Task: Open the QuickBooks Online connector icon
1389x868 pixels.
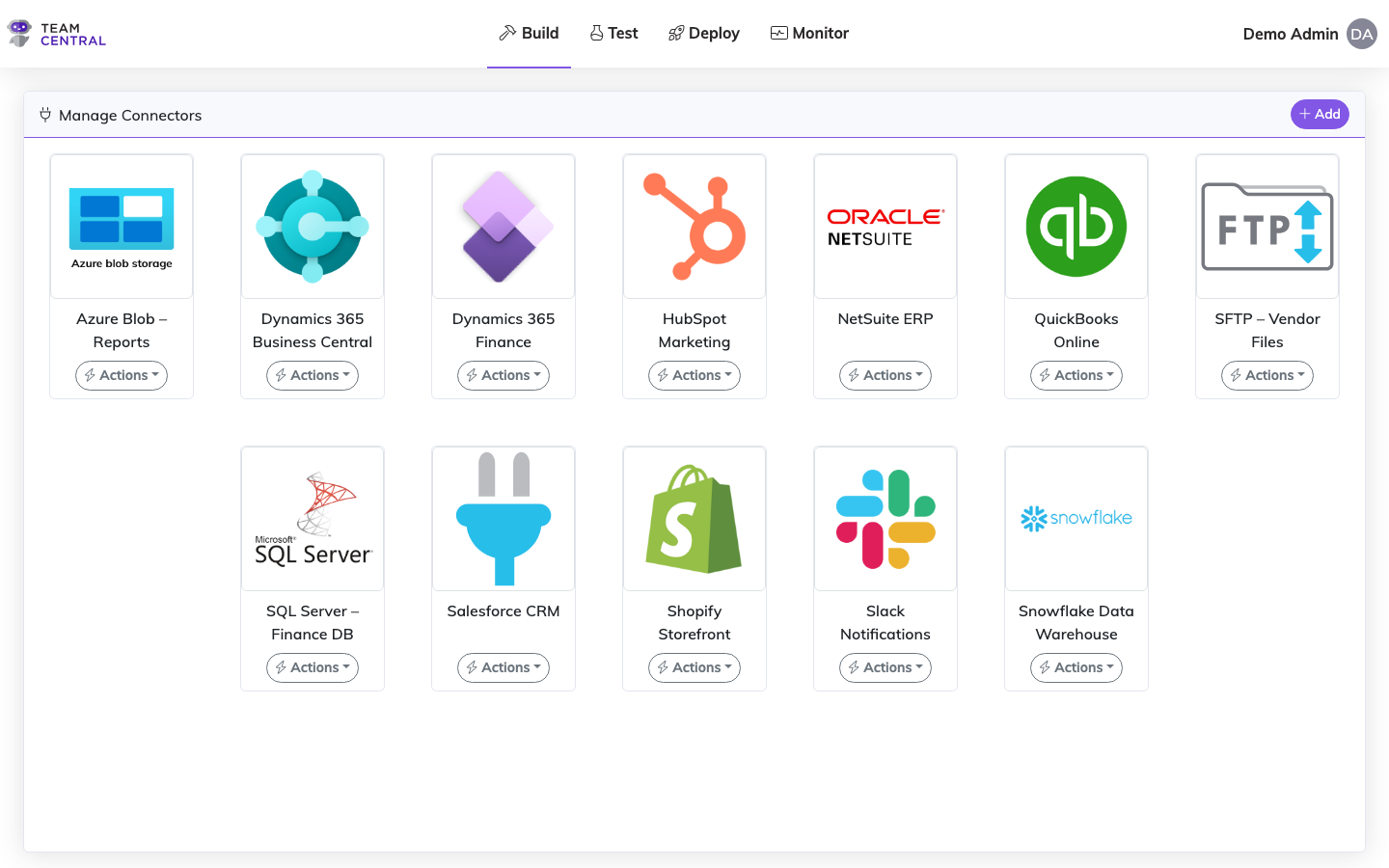Action: [x=1076, y=227]
